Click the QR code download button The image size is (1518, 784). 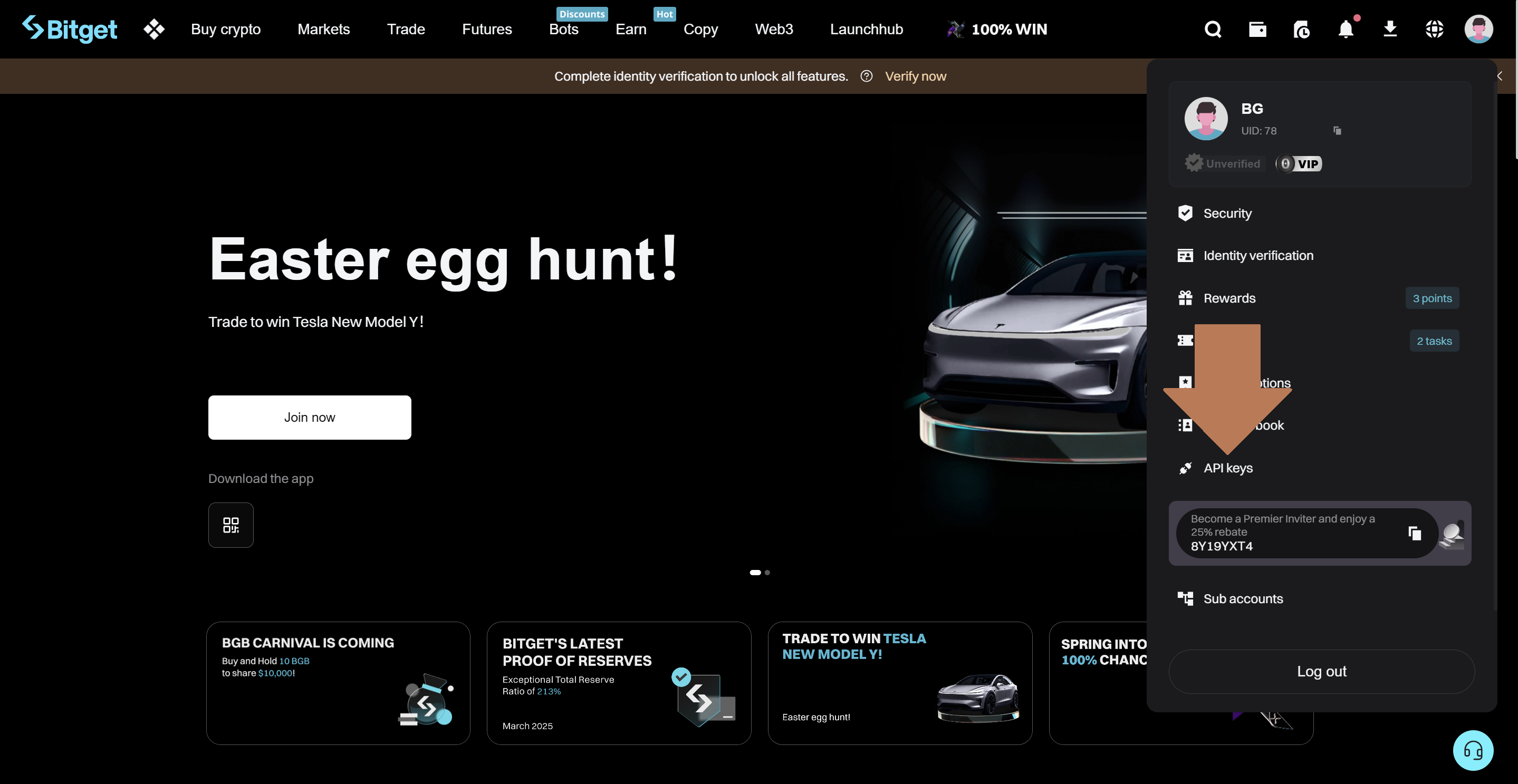pyautogui.click(x=231, y=525)
